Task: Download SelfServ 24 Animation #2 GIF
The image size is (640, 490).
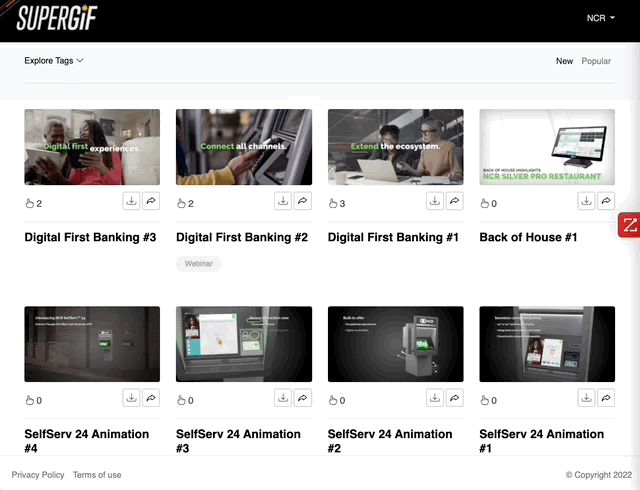Action: pyautogui.click(x=435, y=398)
